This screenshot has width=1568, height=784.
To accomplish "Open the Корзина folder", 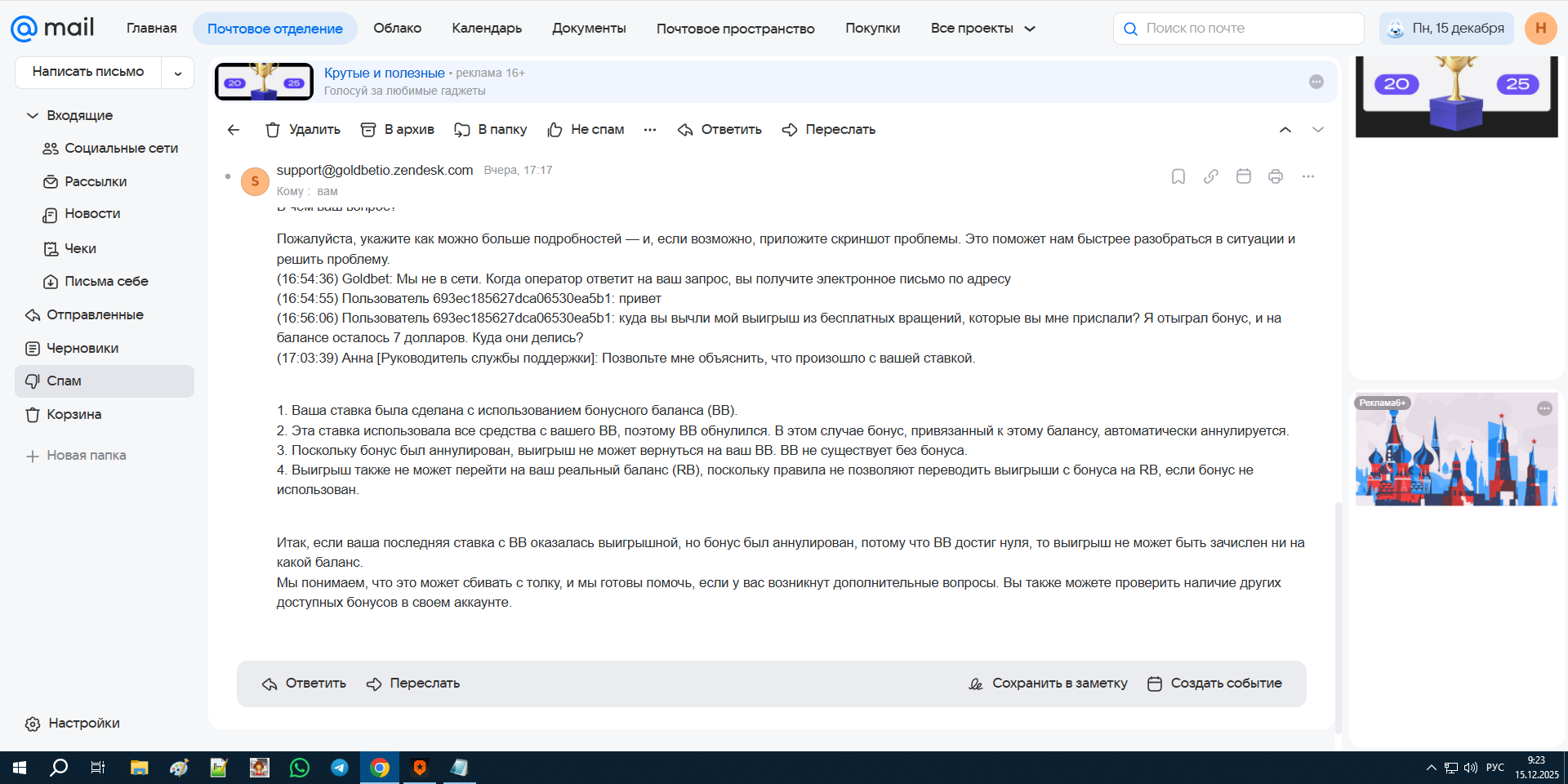I will (x=73, y=415).
